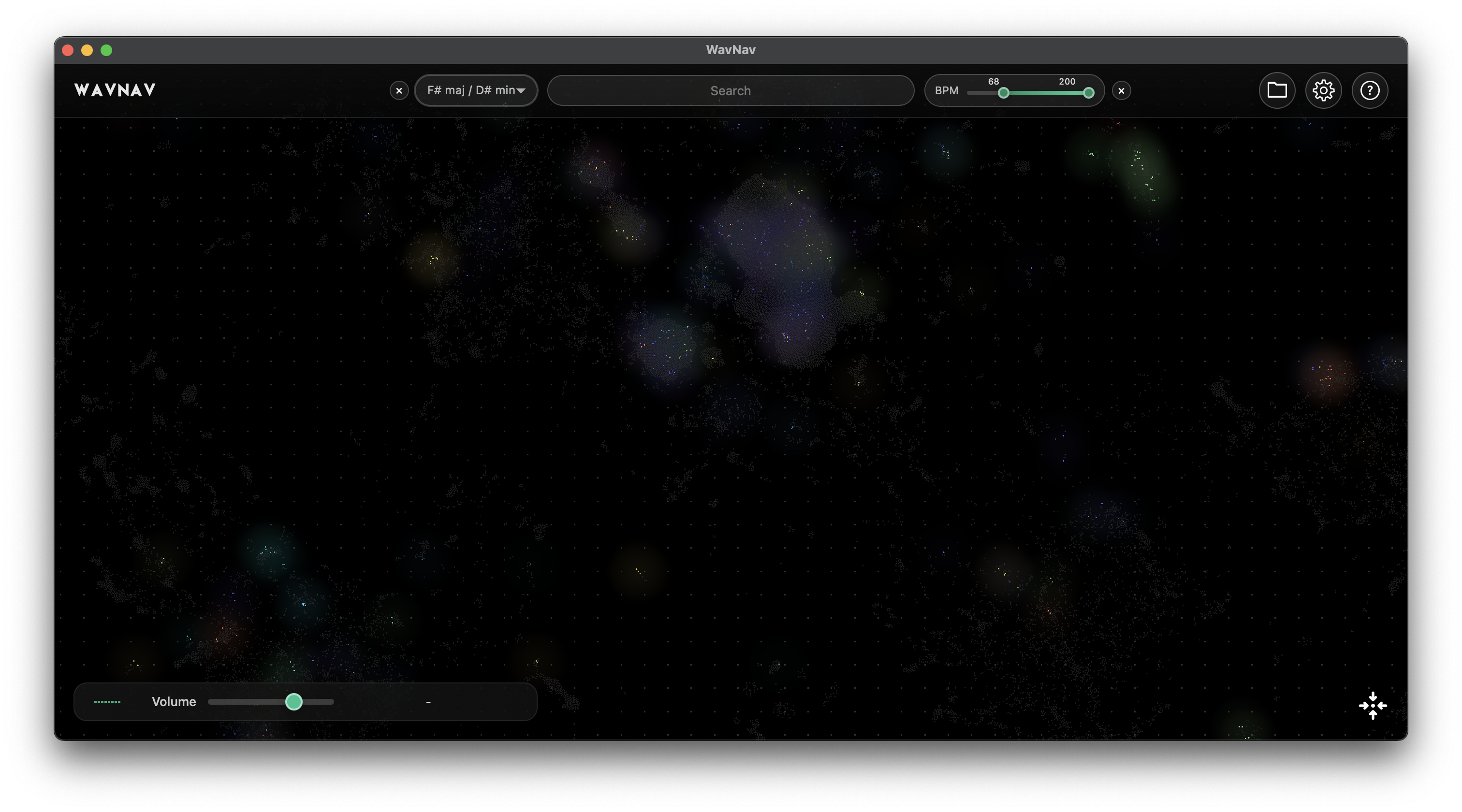Click the dash placeholder in the volume panel

tap(428, 701)
